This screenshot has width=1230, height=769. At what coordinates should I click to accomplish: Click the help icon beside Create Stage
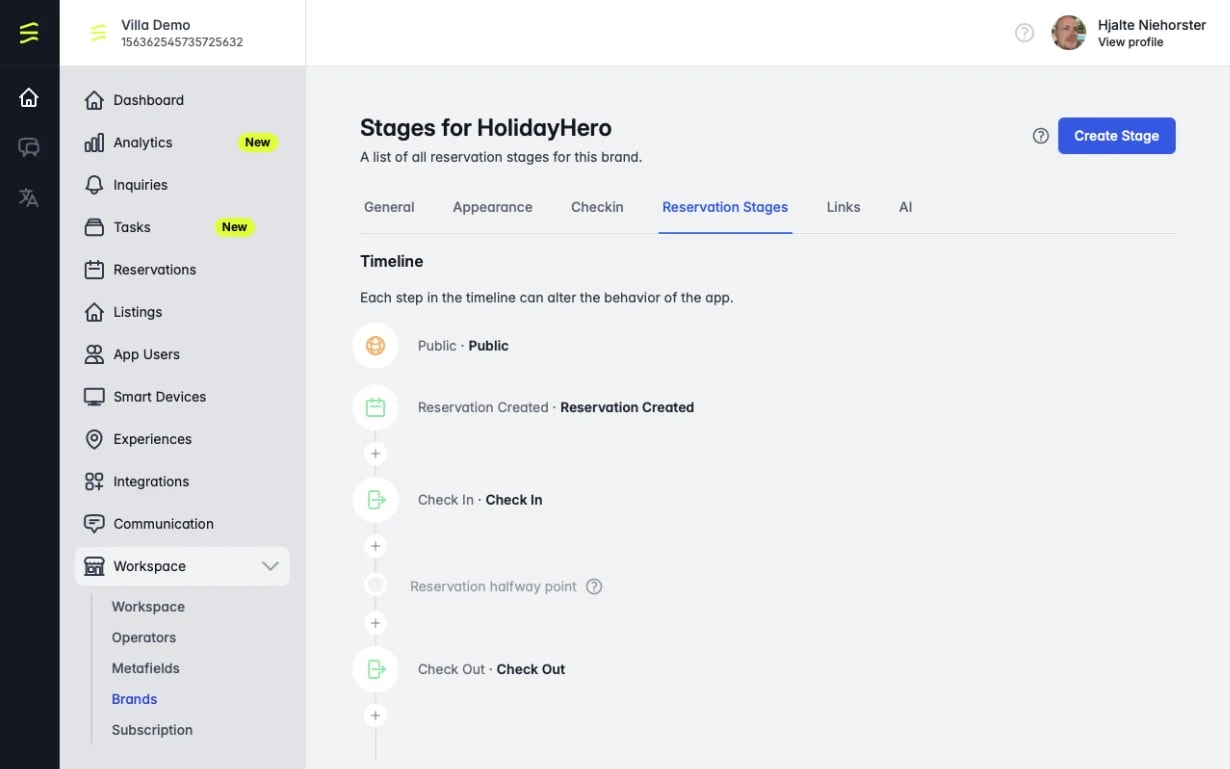[x=1040, y=136]
